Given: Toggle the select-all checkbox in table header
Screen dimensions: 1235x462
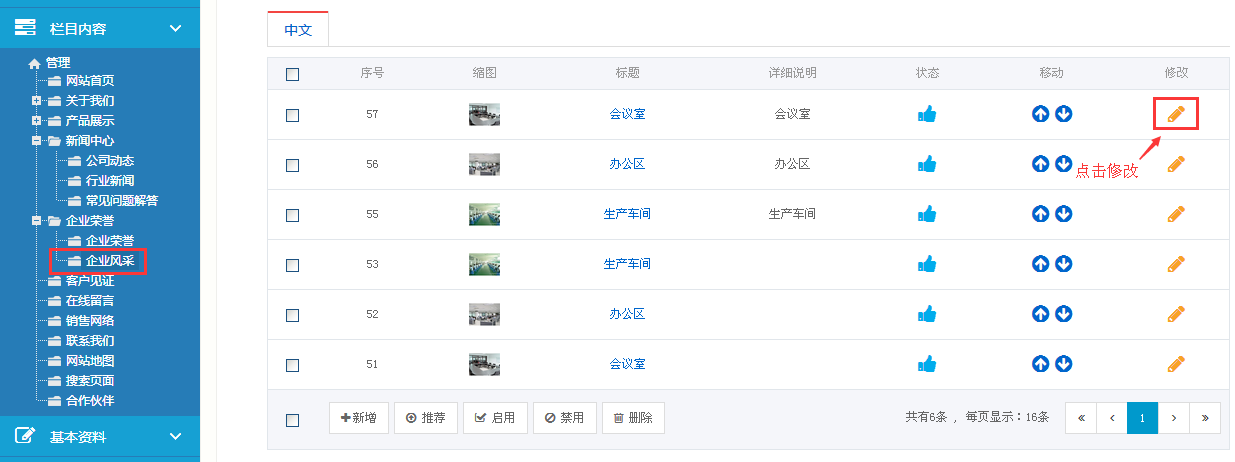Looking at the screenshot, I should pyautogui.click(x=292, y=74).
